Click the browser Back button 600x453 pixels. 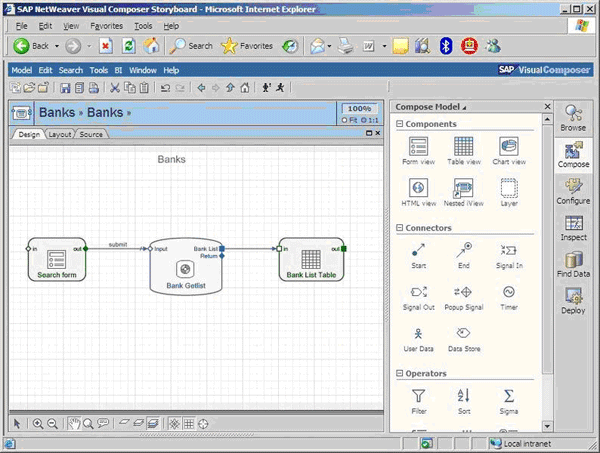tap(31, 46)
